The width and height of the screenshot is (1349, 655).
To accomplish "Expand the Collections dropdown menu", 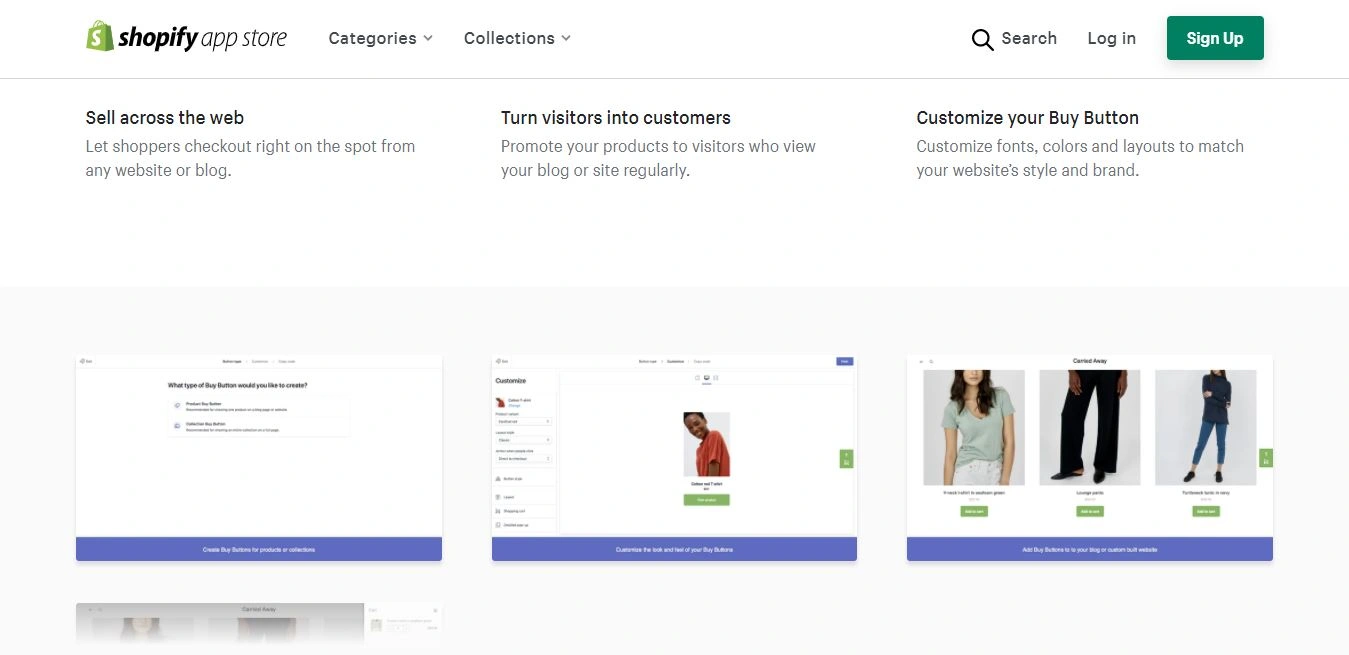I will click(x=517, y=38).
